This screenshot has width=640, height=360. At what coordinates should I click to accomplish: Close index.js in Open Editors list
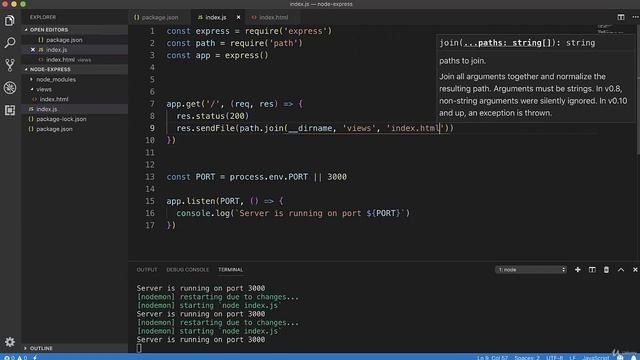pos(33,49)
